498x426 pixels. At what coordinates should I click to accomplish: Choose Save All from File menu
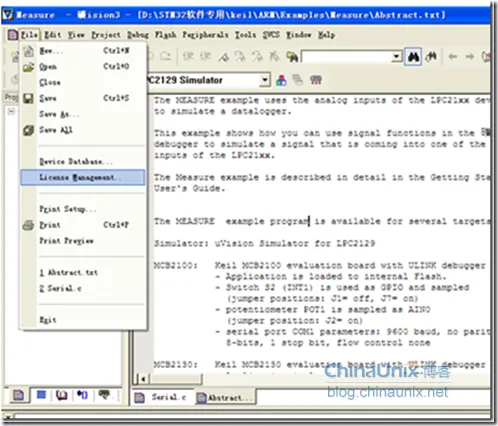click(x=83, y=130)
